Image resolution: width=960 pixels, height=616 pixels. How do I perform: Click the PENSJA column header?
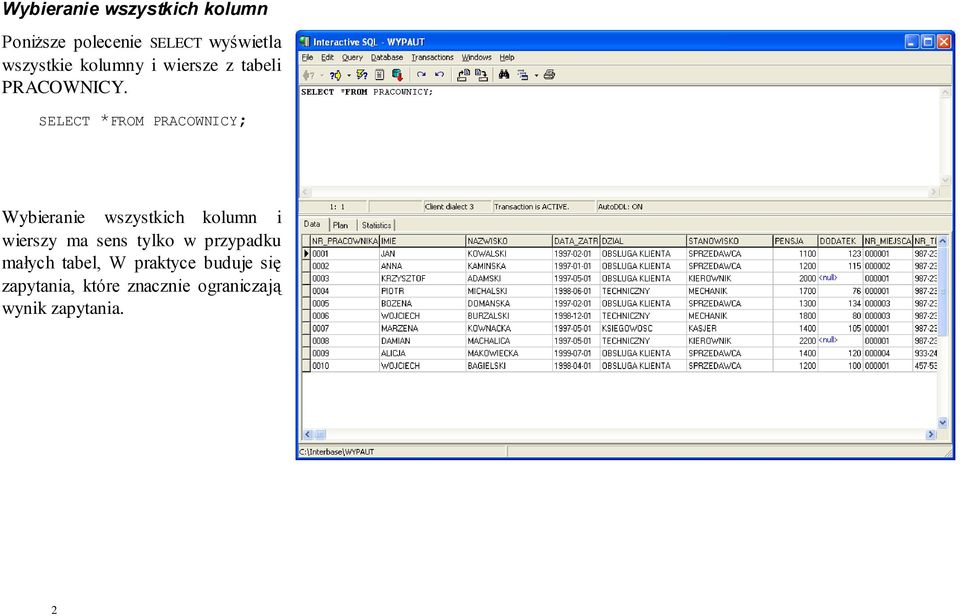pos(795,241)
